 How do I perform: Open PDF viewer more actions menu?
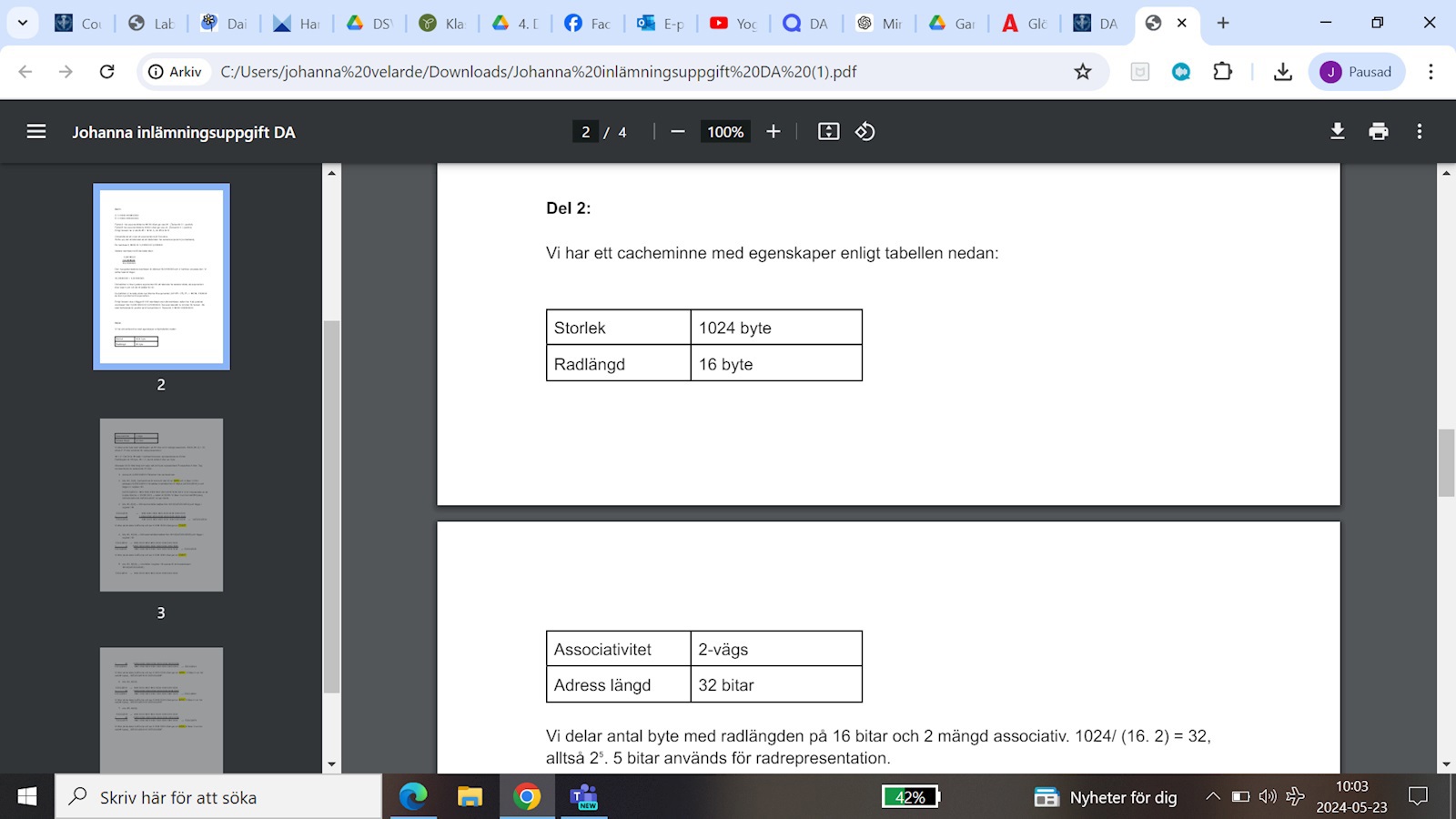(1419, 132)
